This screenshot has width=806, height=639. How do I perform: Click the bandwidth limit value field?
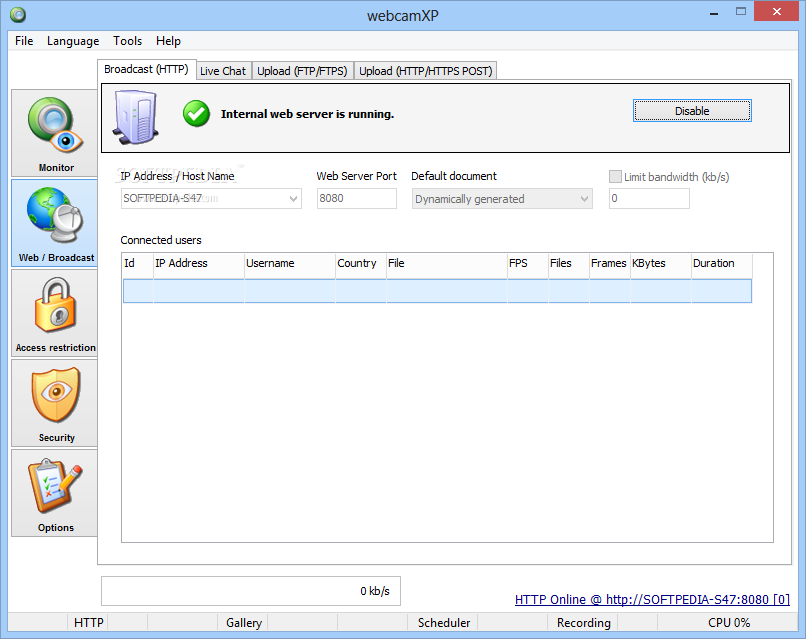[649, 198]
